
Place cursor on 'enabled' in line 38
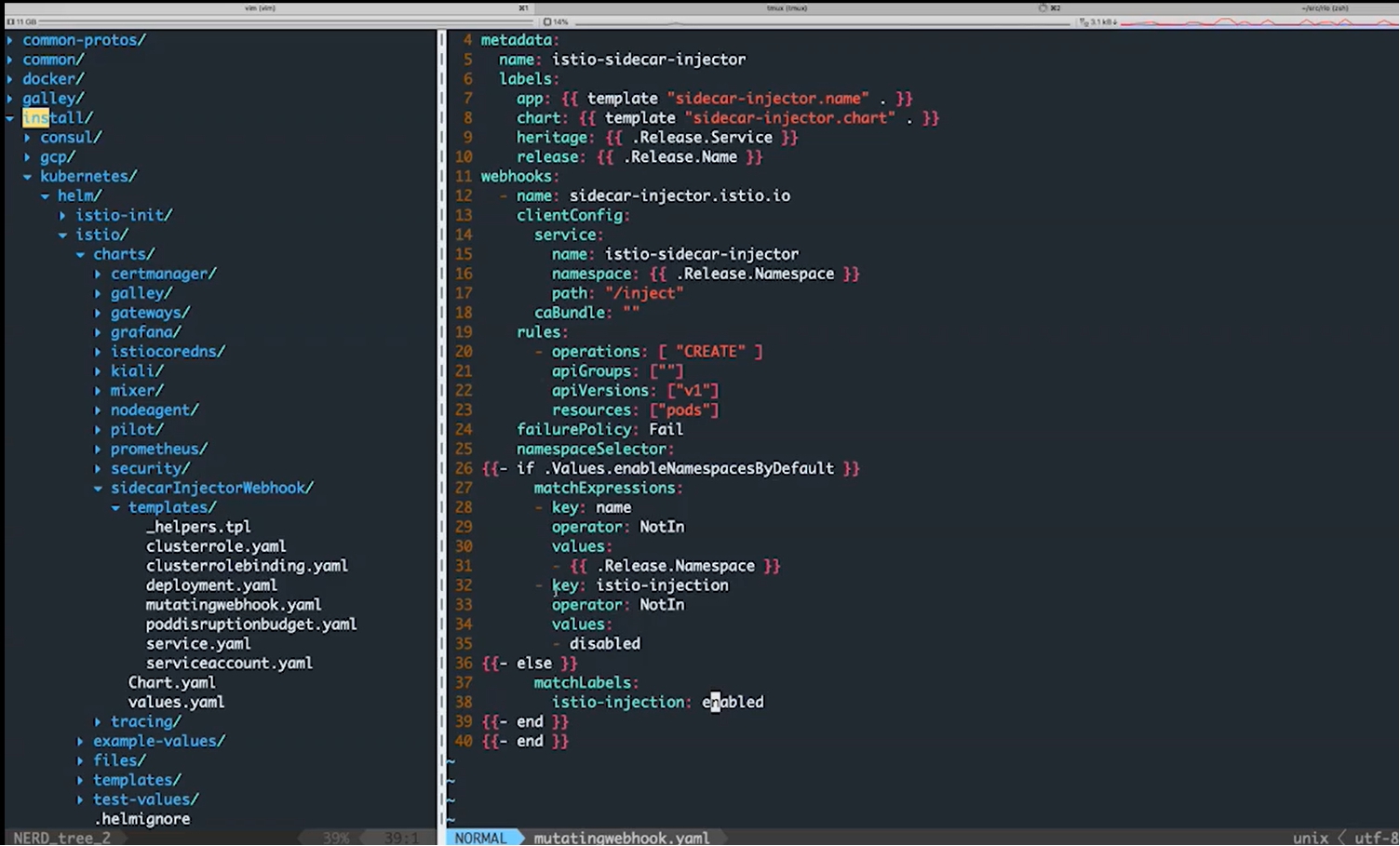click(733, 703)
